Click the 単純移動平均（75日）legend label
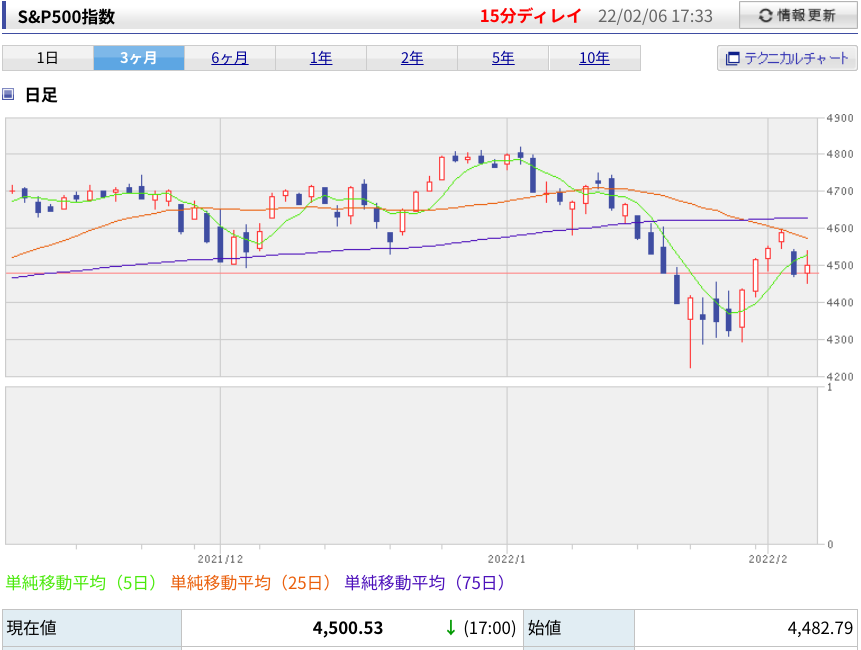This screenshot has width=861, height=650. (x=424, y=582)
